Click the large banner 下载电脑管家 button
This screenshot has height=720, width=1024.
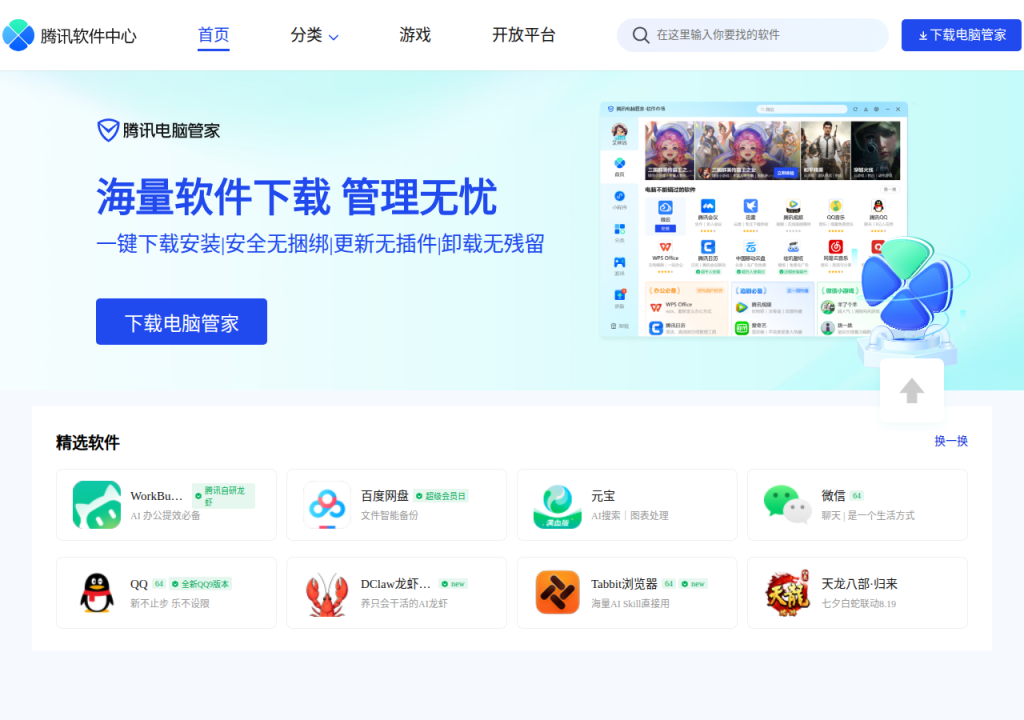coord(182,322)
